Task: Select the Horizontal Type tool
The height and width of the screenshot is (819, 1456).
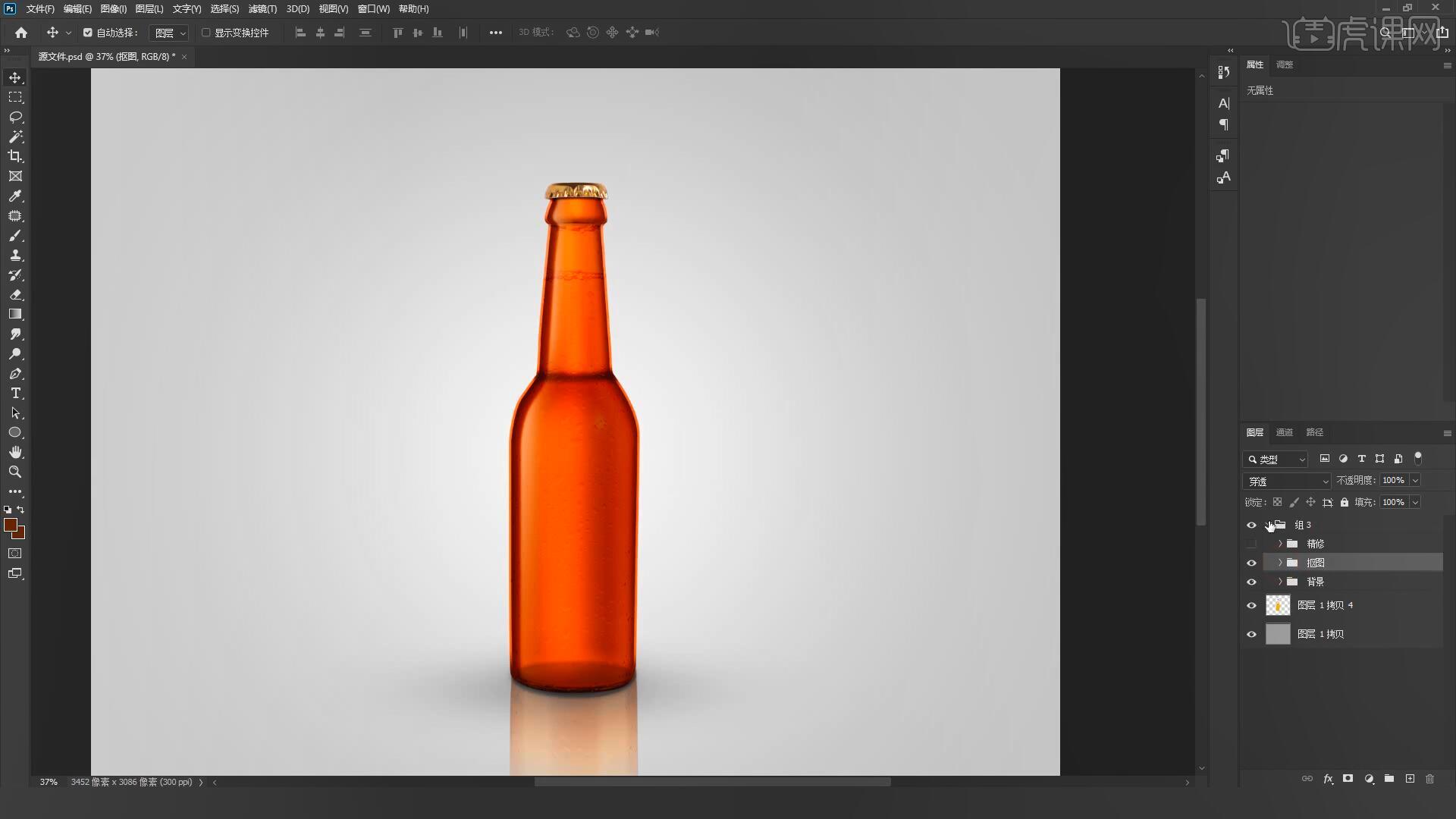Action: (x=15, y=393)
